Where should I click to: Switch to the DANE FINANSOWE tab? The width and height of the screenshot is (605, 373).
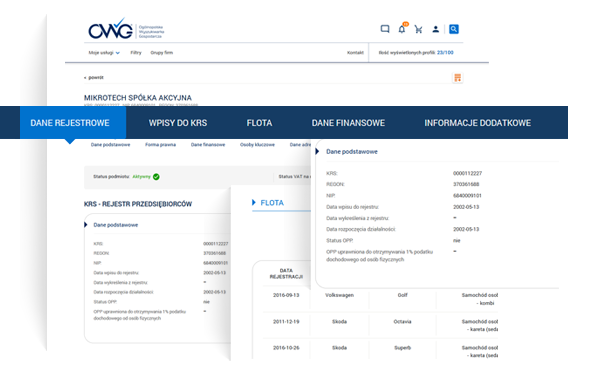(348, 123)
